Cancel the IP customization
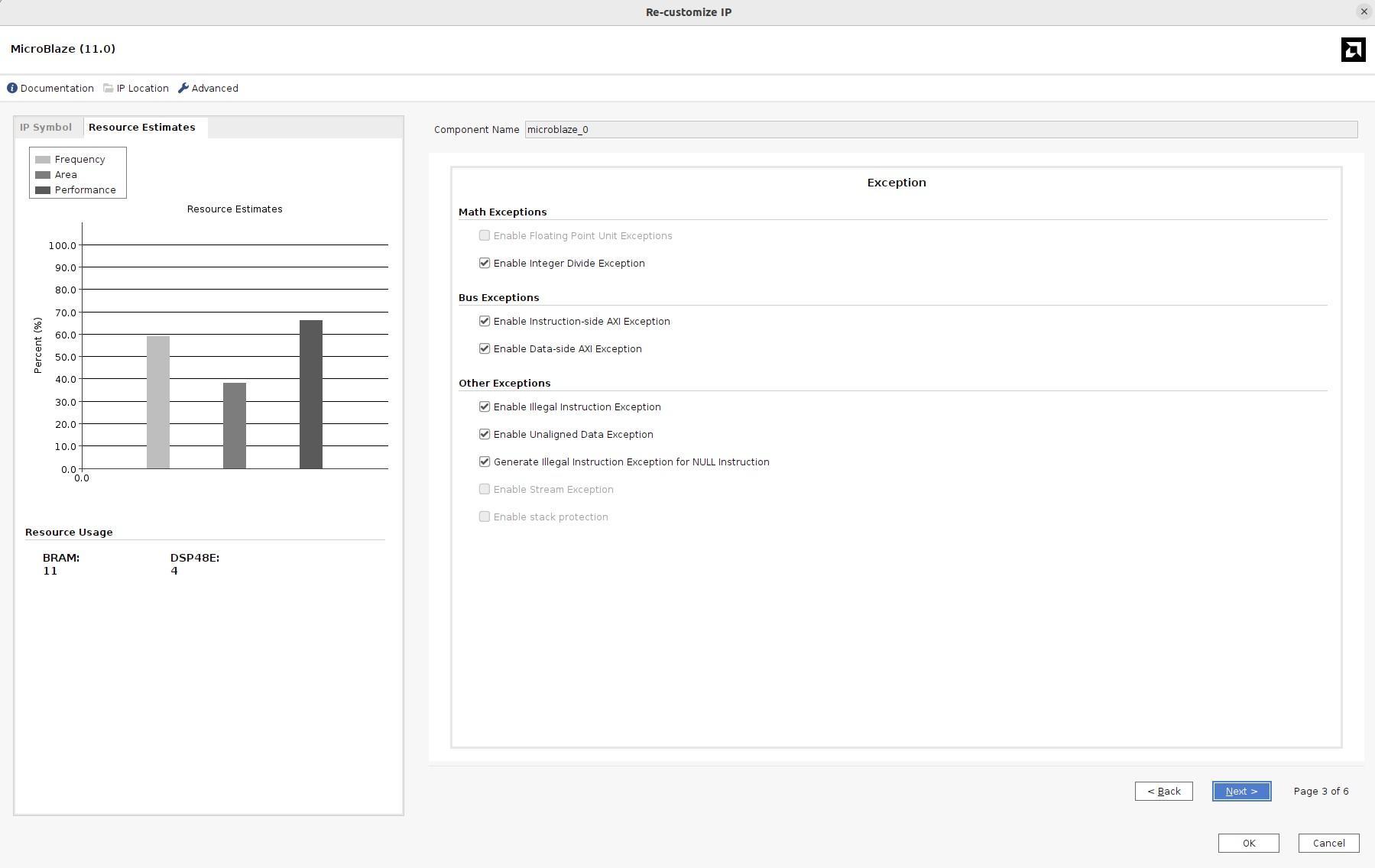Screen dimensions: 1375x868 [x=1328, y=844]
